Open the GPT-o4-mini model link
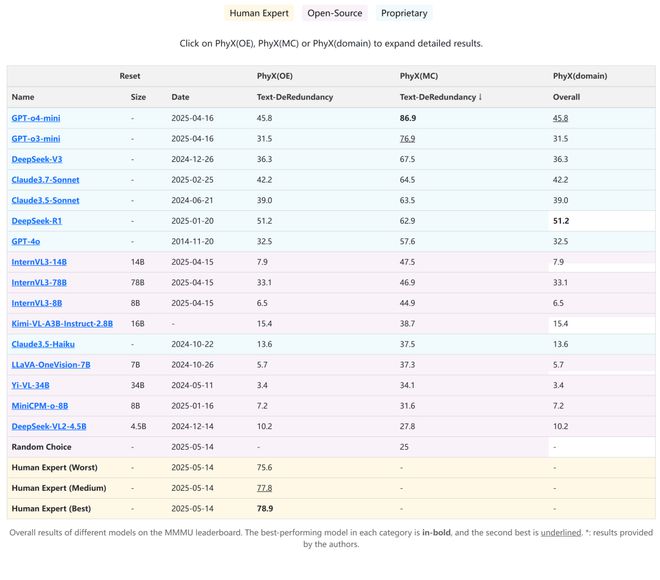The height and width of the screenshot is (580, 660). tap(36, 118)
